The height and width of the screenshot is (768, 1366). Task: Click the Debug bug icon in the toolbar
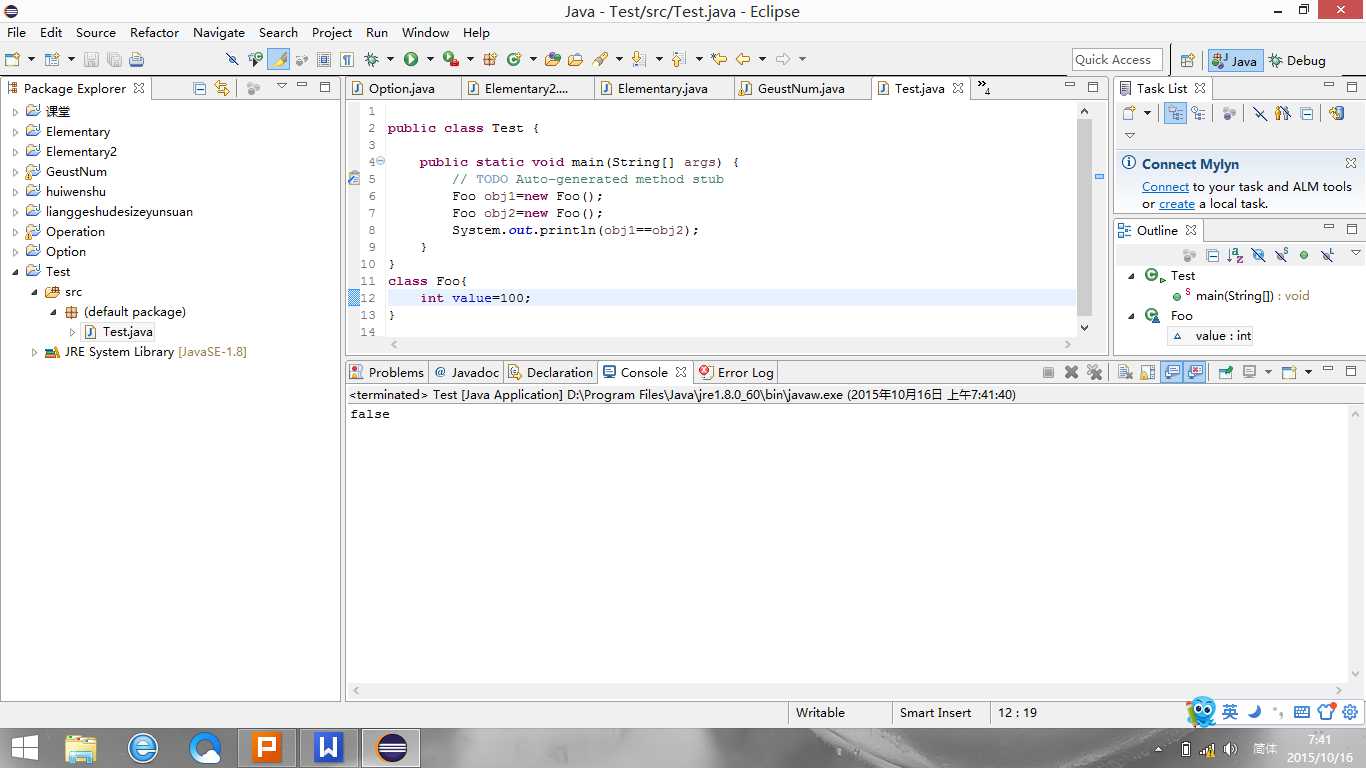click(371, 59)
